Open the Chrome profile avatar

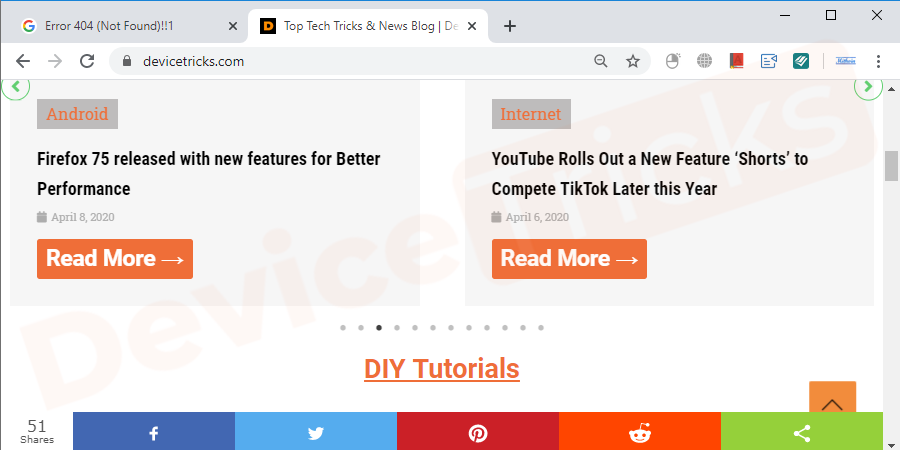point(845,61)
